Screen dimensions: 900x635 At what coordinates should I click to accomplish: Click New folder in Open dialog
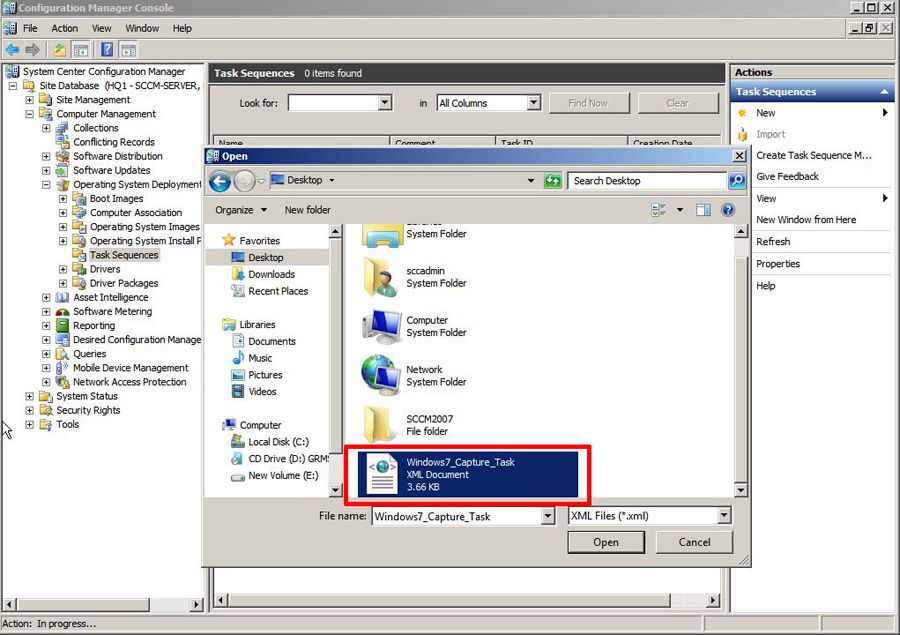[308, 210]
